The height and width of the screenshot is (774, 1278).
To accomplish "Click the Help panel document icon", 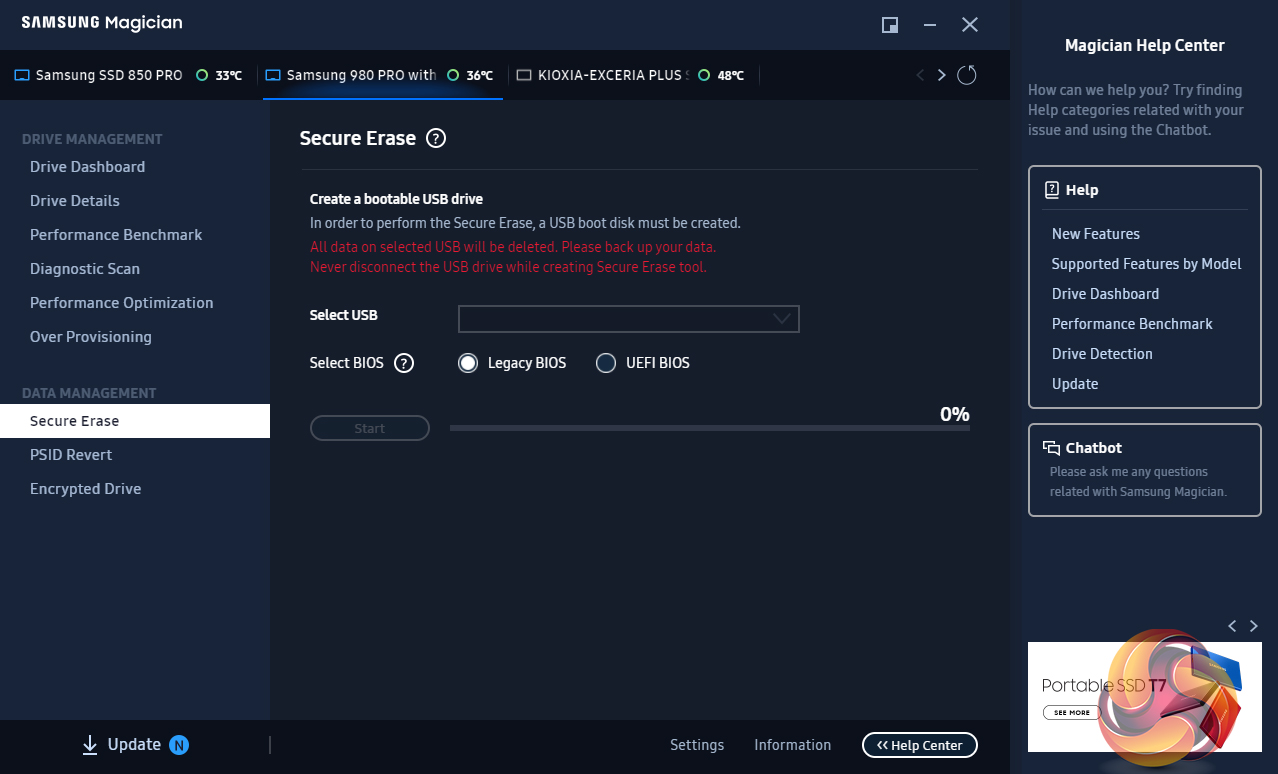I will (x=1052, y=190).
